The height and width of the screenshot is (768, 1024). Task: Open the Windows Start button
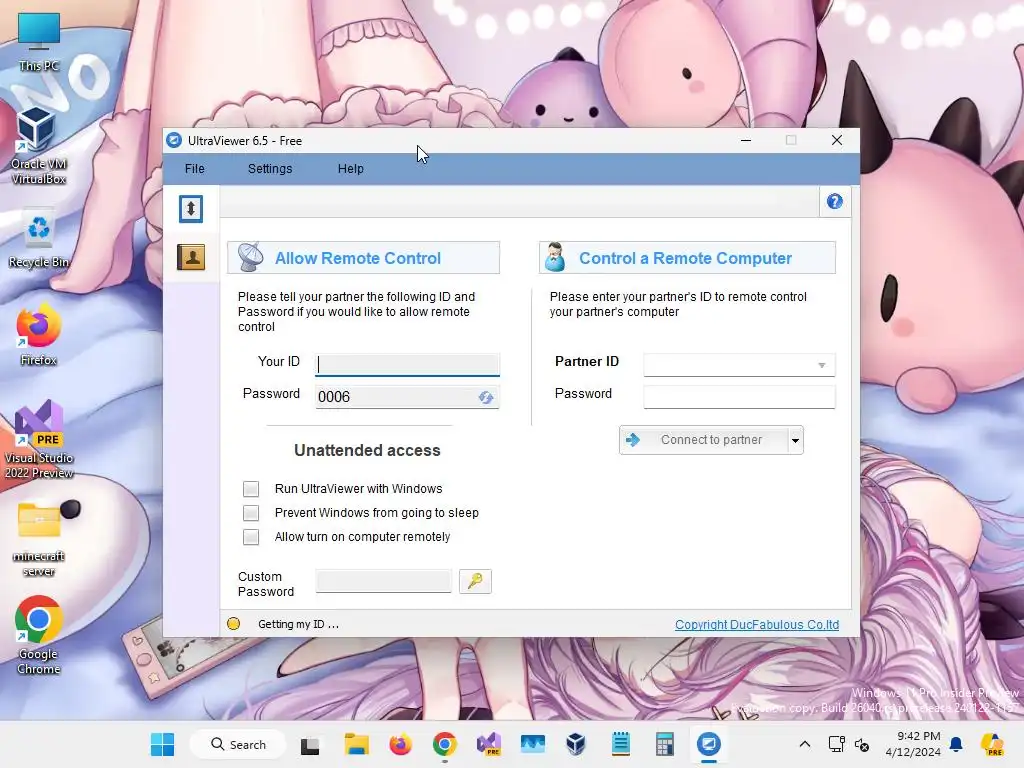[x=162, y=744]
